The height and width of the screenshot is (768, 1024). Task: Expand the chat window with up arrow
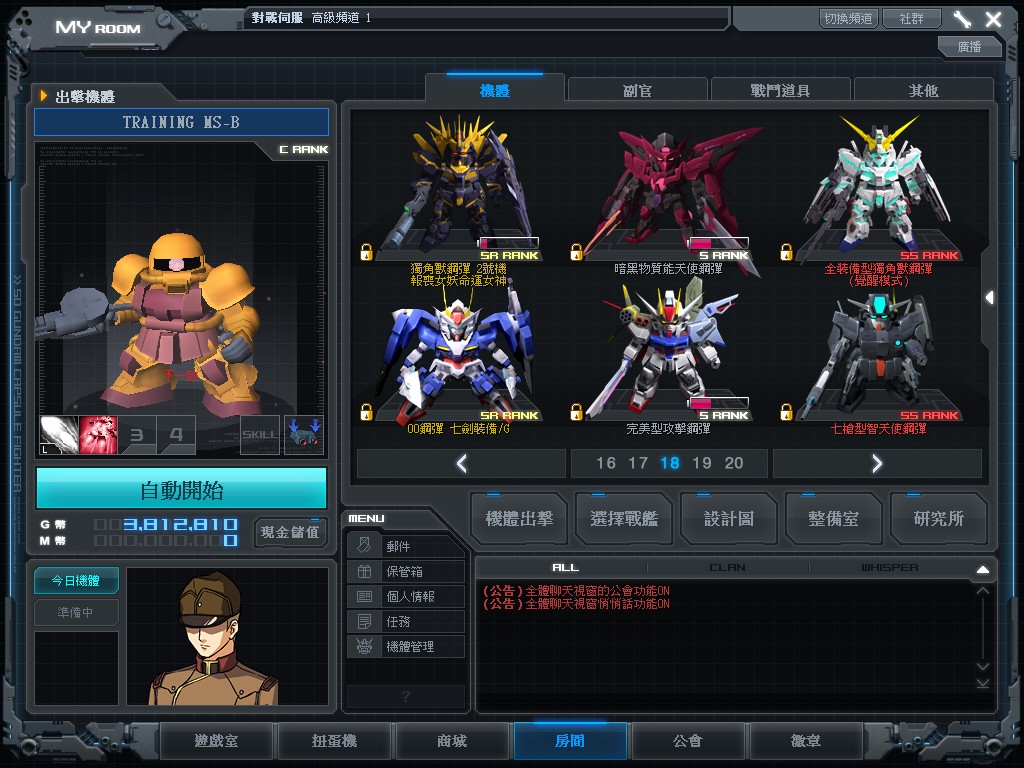[983, 569]
